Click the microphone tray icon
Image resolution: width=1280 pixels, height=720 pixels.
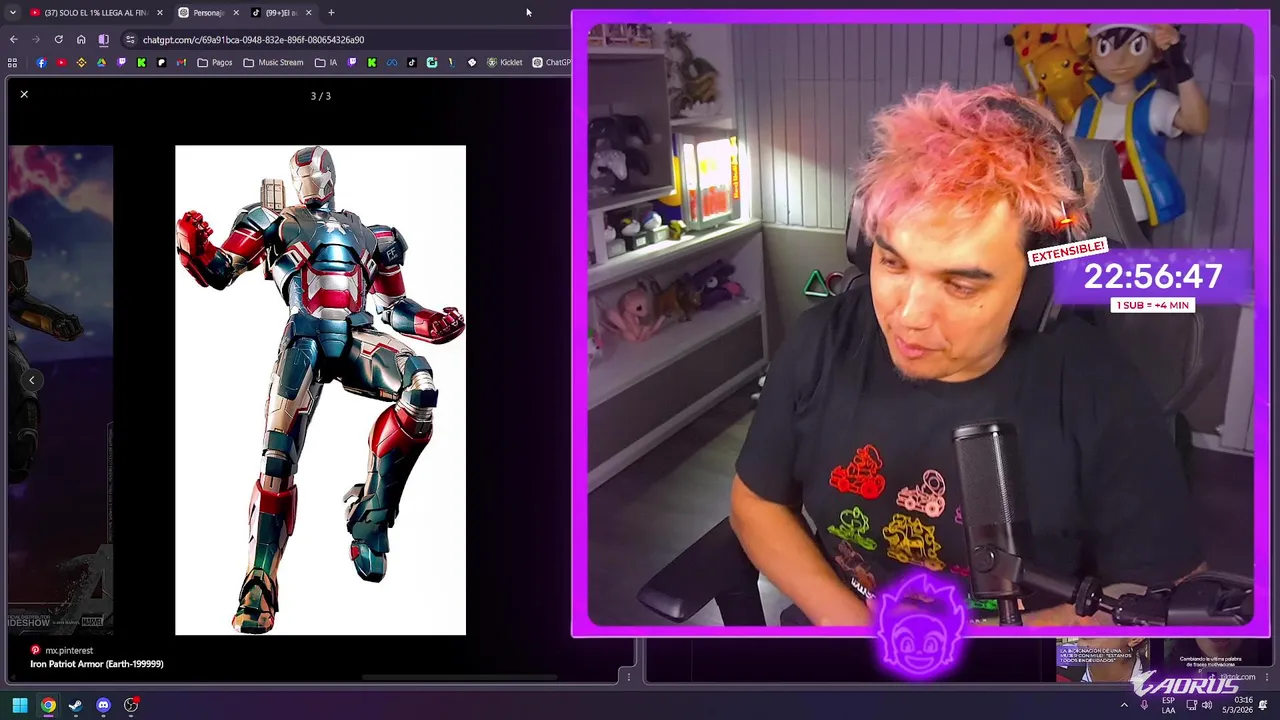coord(1144,705)
